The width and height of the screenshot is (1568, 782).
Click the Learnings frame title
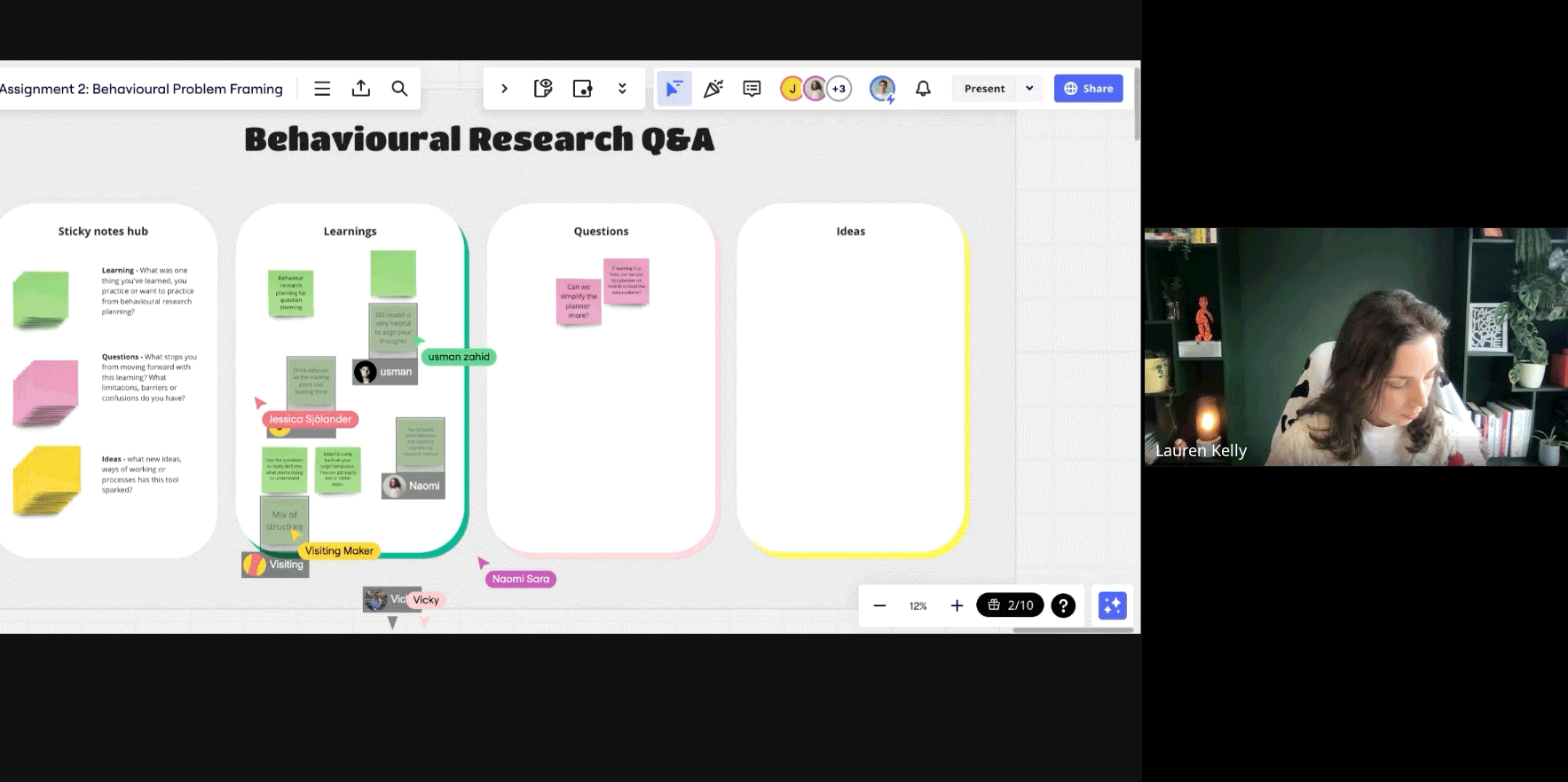tap(350, 232)
